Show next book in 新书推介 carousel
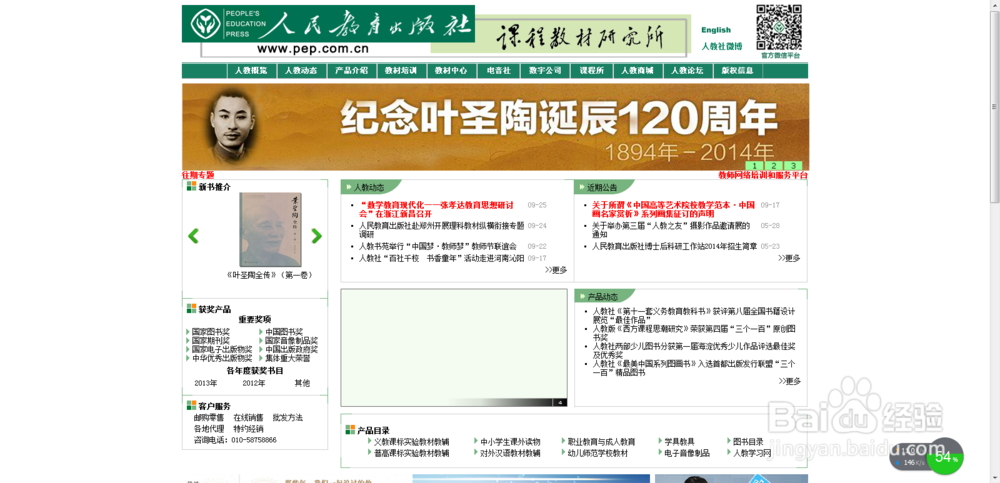The width and height of the screenshot is (1000, 483). (316, 236)
